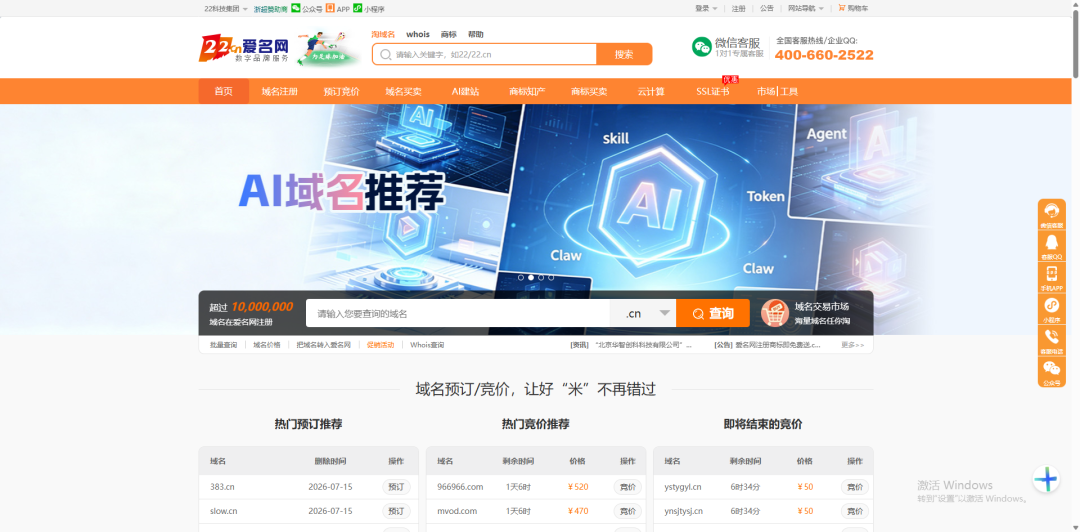Open the .cn domain suffix dropdown
This screenshot has height=532, width=1080.
click(x=643, y=314)
